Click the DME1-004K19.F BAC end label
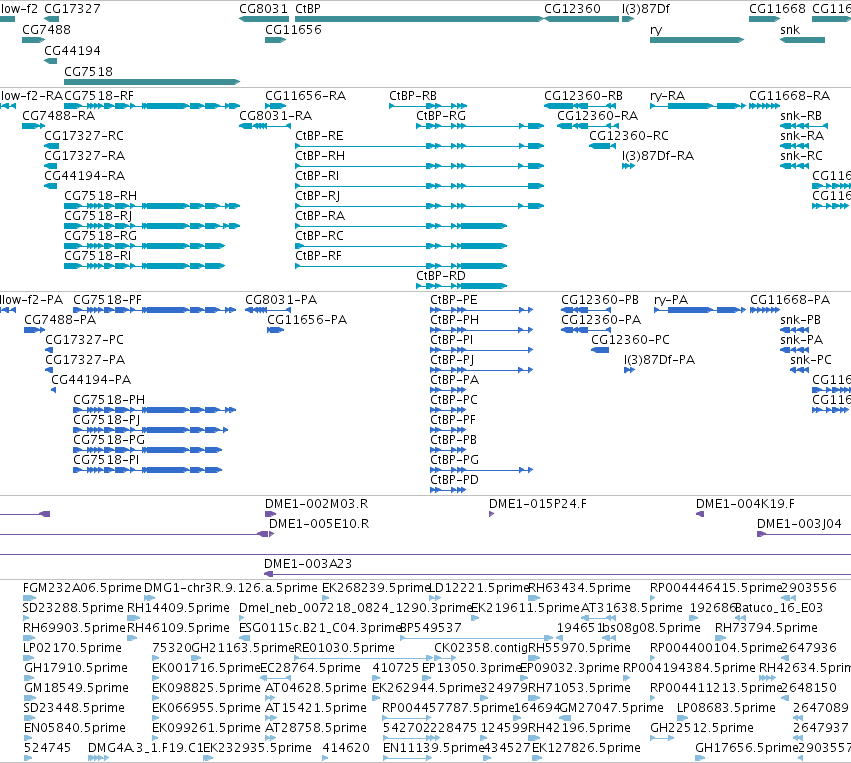851x763 pixels. point(745,504)
